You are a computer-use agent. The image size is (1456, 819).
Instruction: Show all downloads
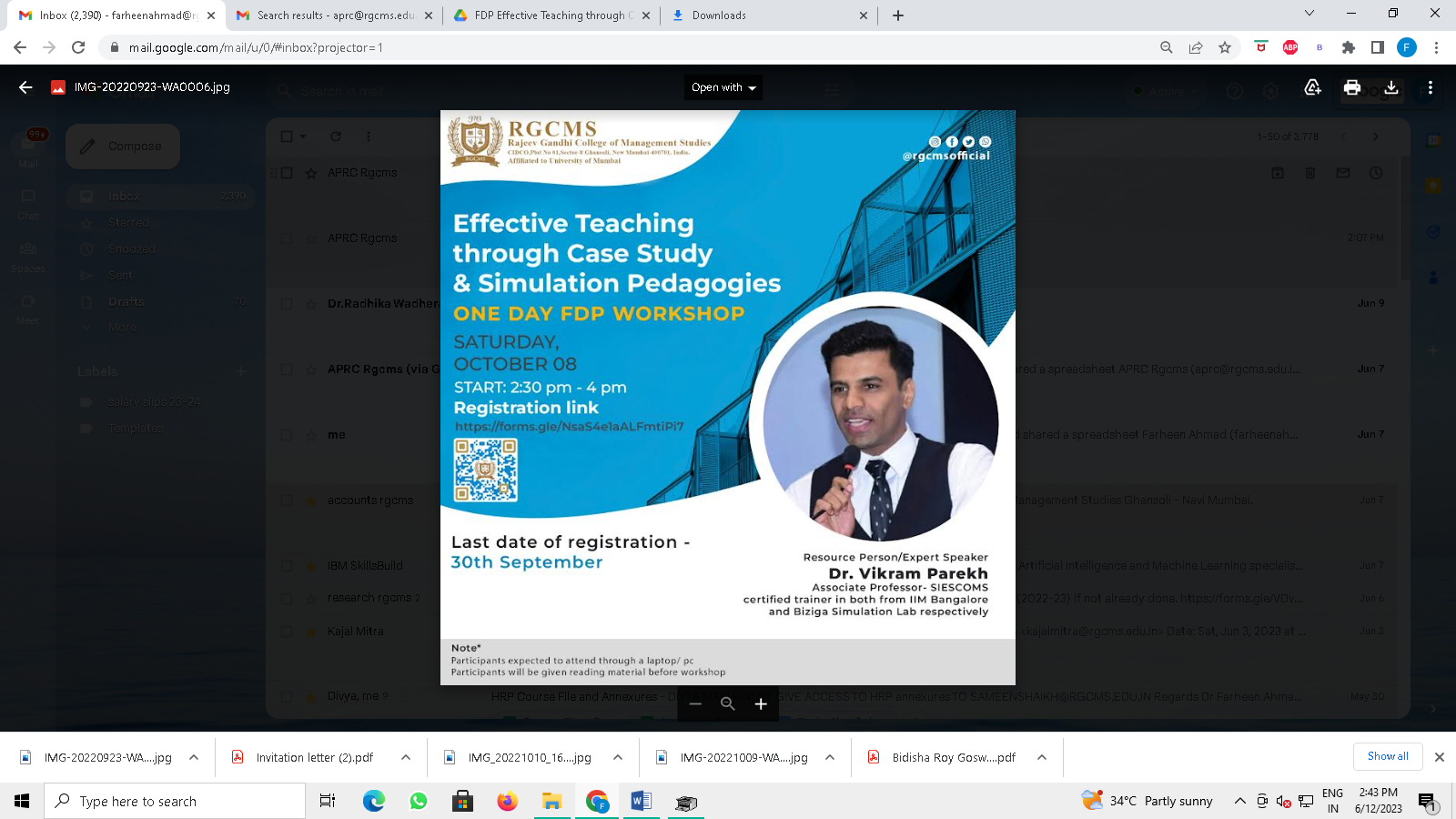tap(1388, 756)
